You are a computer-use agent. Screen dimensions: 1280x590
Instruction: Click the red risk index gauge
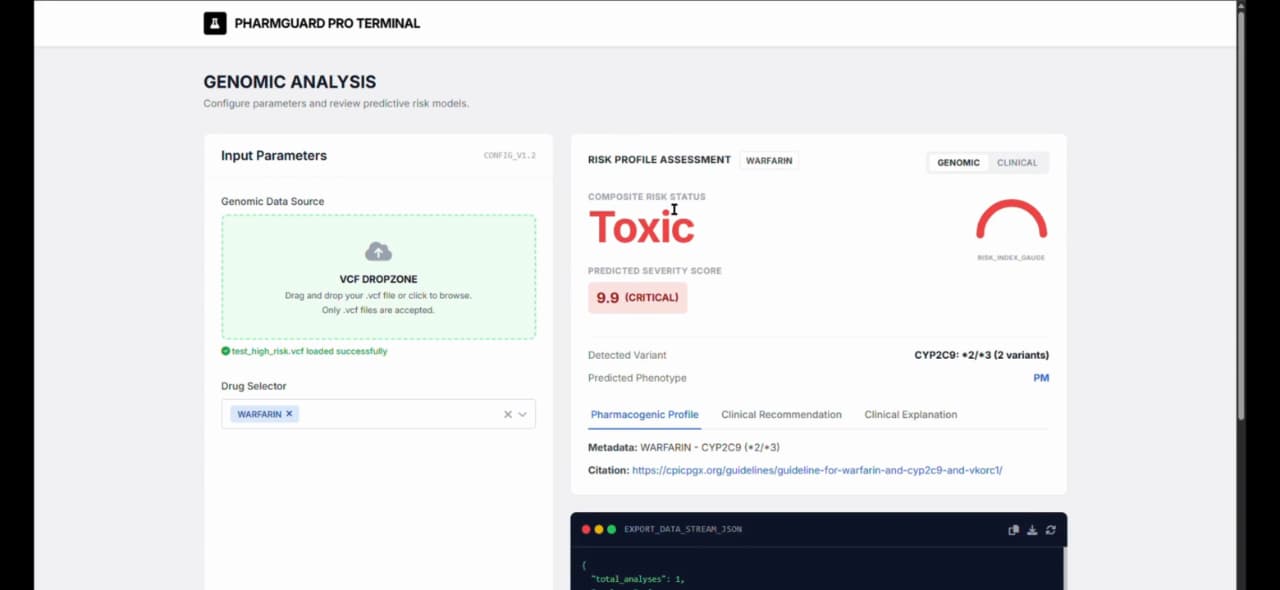(x=1011, y=220)
